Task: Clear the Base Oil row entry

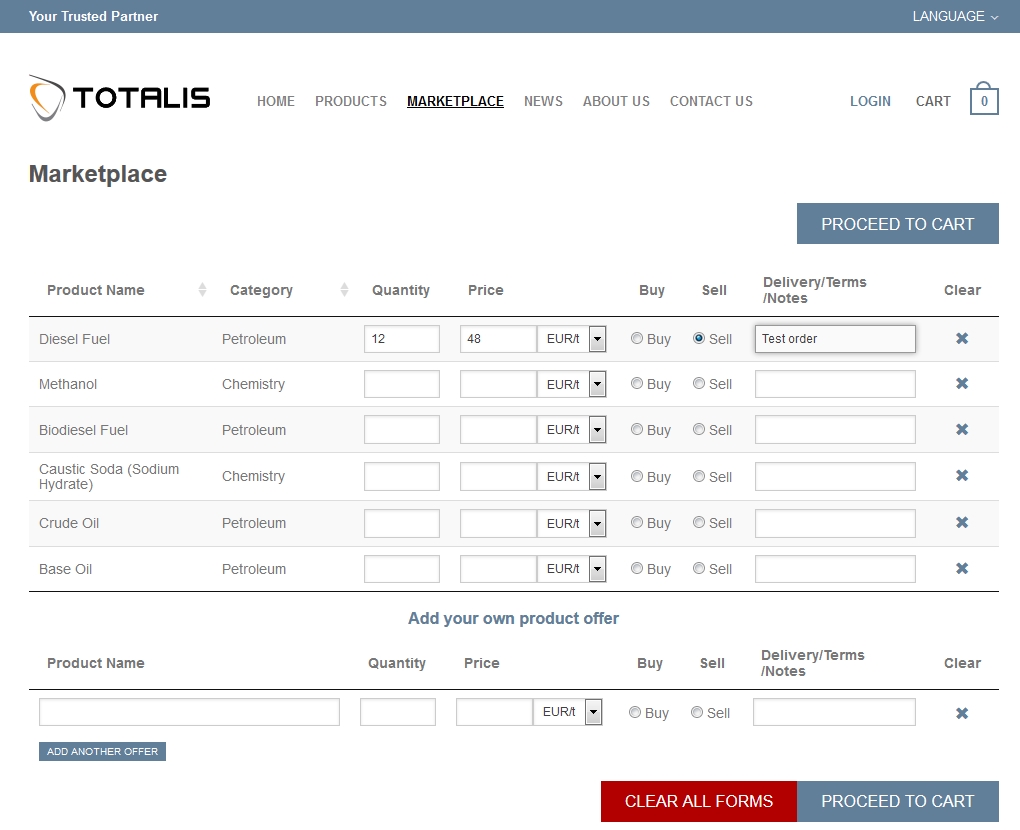Action: pyautogui.click(x=961, y=569)
